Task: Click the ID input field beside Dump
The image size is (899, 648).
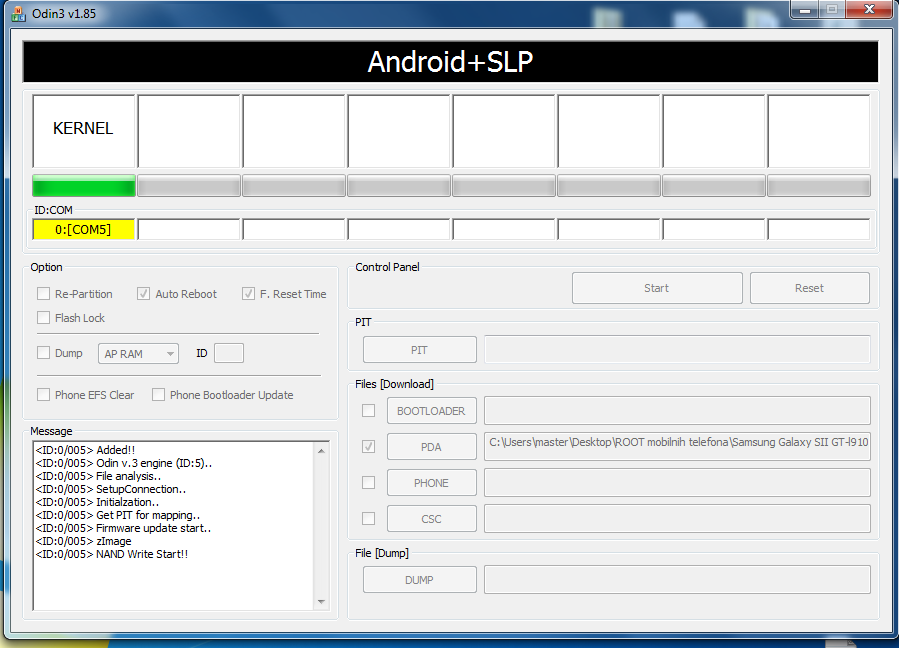Action: click(x=229, y=353)
